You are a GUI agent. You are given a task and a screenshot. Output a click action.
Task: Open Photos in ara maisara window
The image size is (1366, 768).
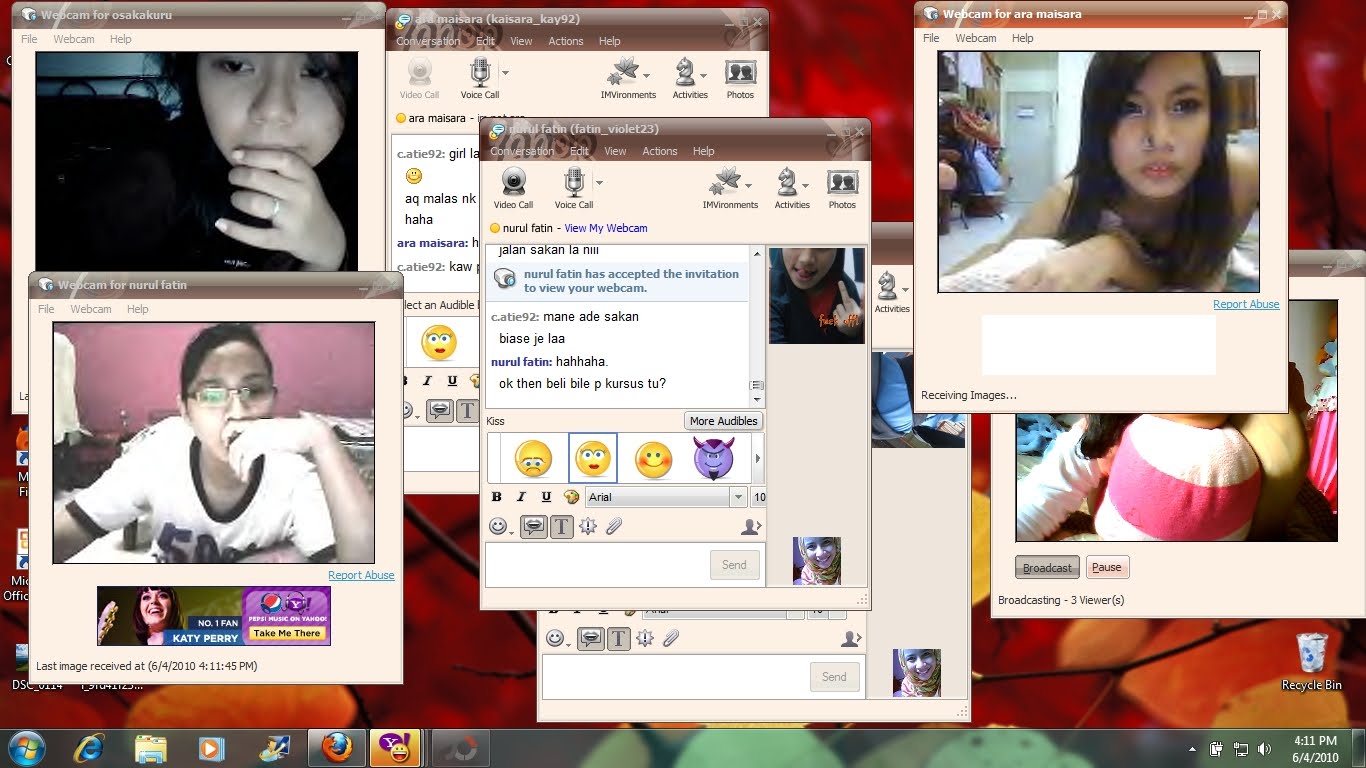click(x=740, y=78)
